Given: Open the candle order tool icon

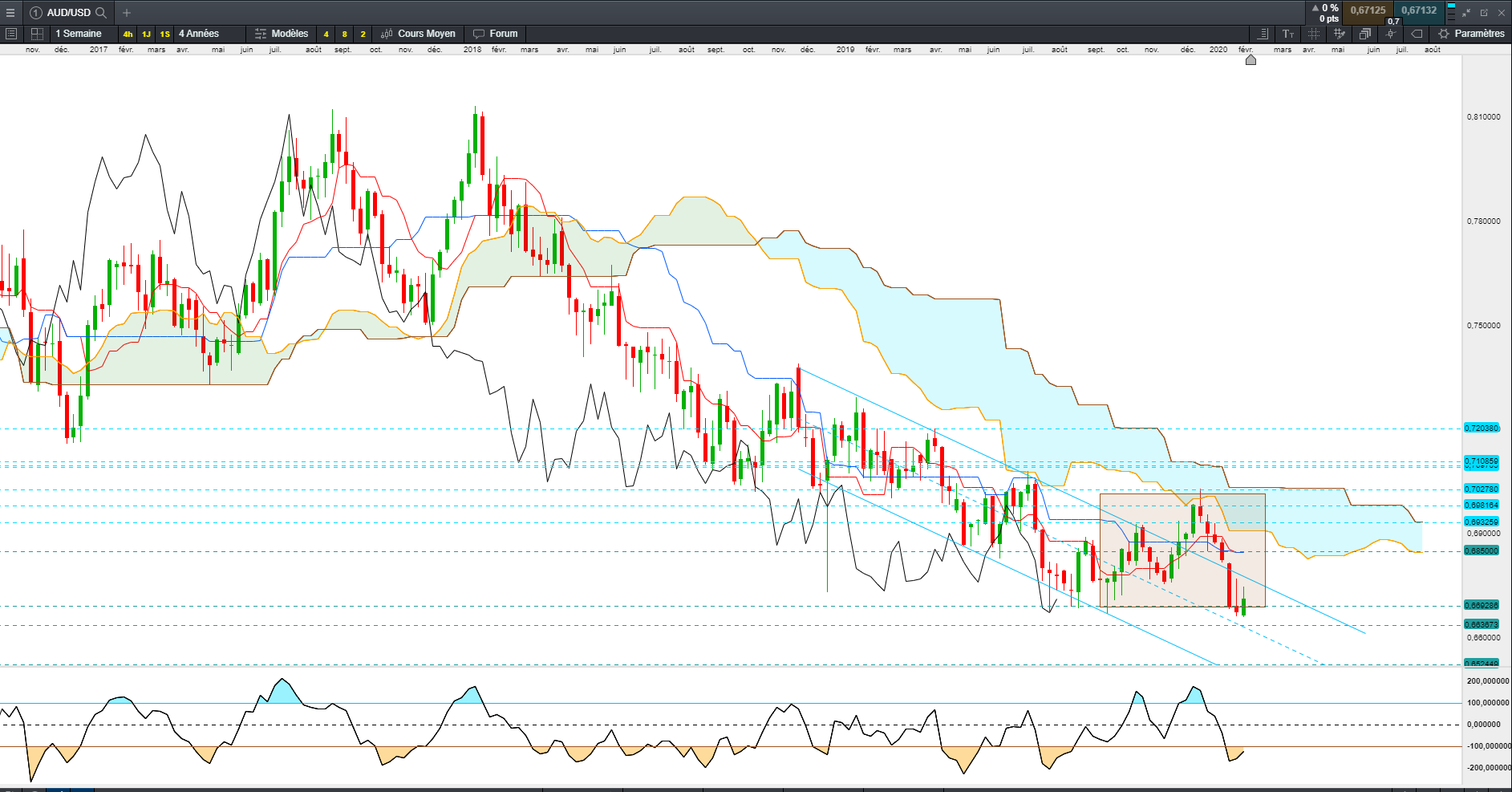Looking at the screenshot, I should click(1391, 34).
